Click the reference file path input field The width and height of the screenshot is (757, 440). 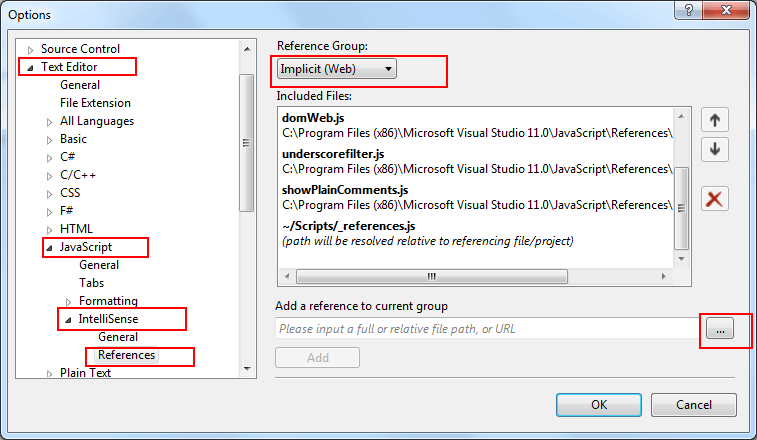pos(488,328)
